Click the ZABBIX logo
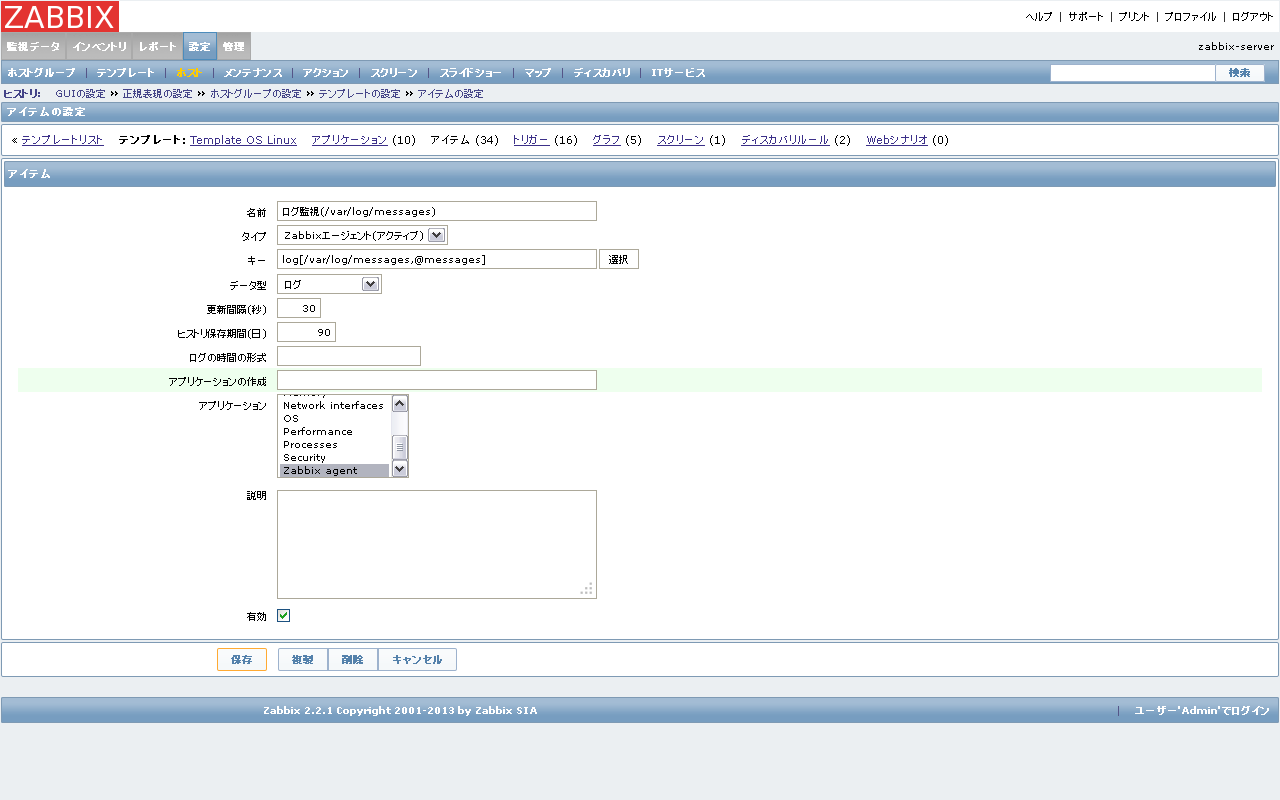The width and height of the screenshot is (1280, 800). tap(60, 16)
